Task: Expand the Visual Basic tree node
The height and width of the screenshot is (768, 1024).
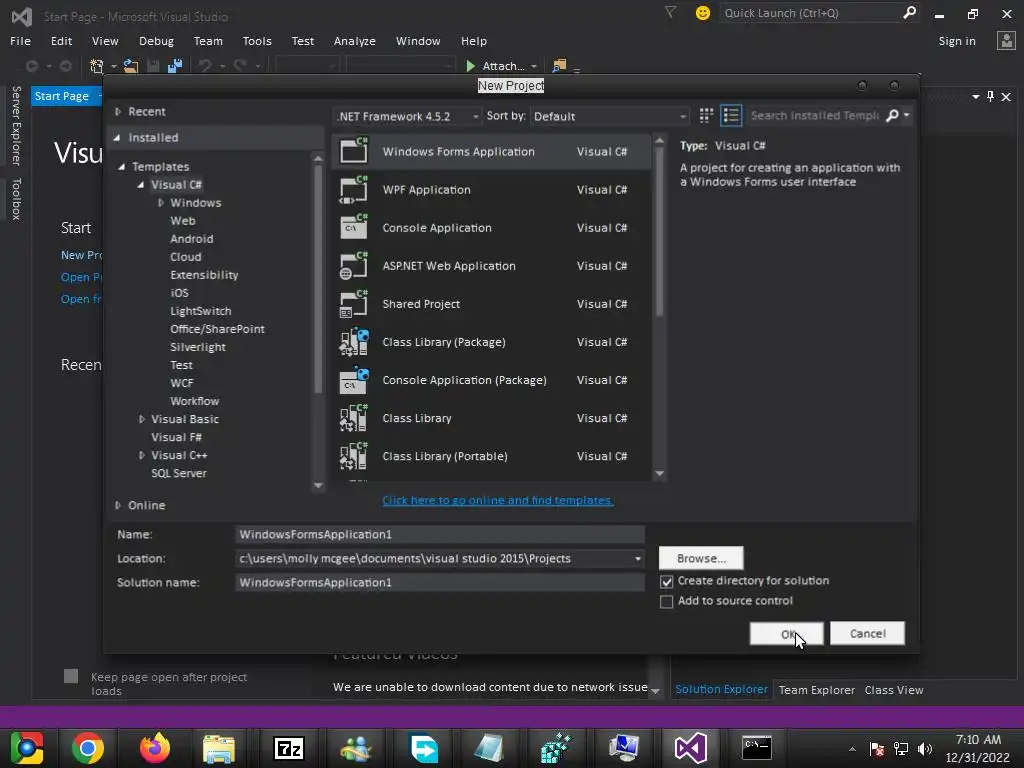Action: (x=142, y=419)
